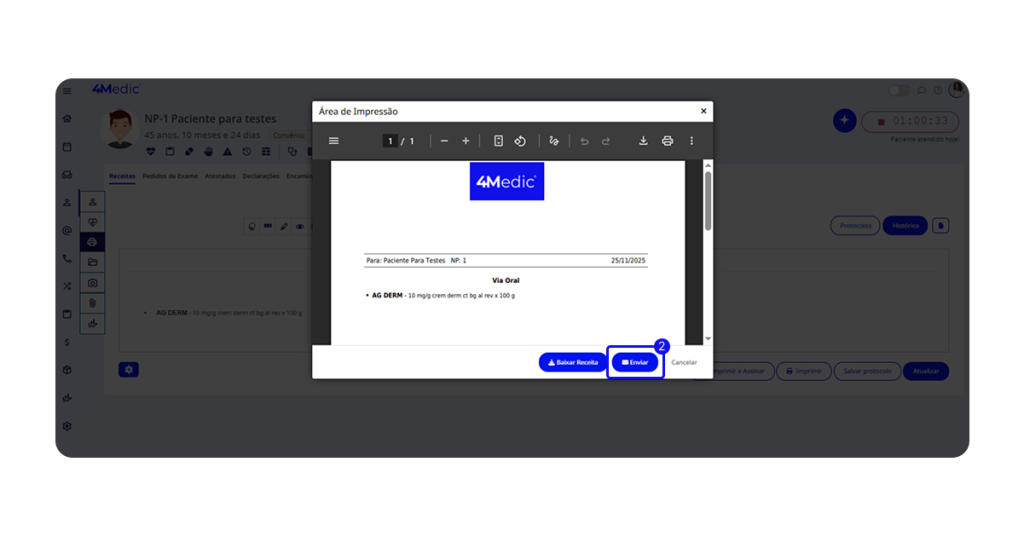The width and height of the screenshot is (1024, 537).
Task: Download the PDF from the viewer toolbar
Action: 644,141
